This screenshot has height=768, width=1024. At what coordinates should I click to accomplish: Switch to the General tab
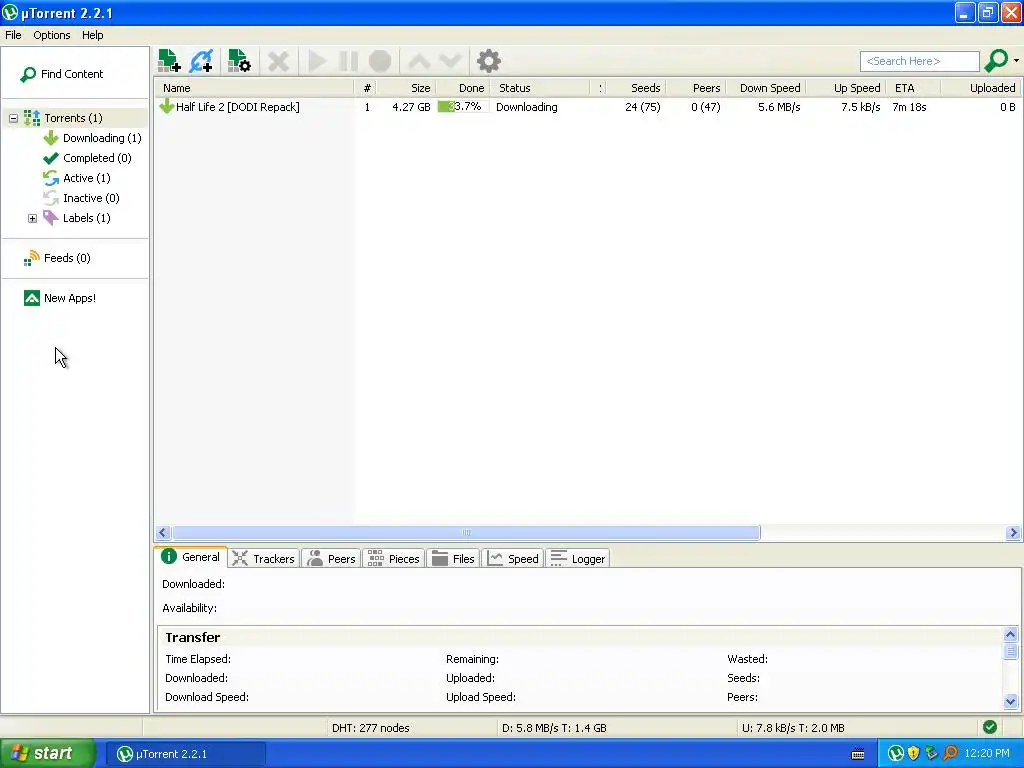click(191, 557)
